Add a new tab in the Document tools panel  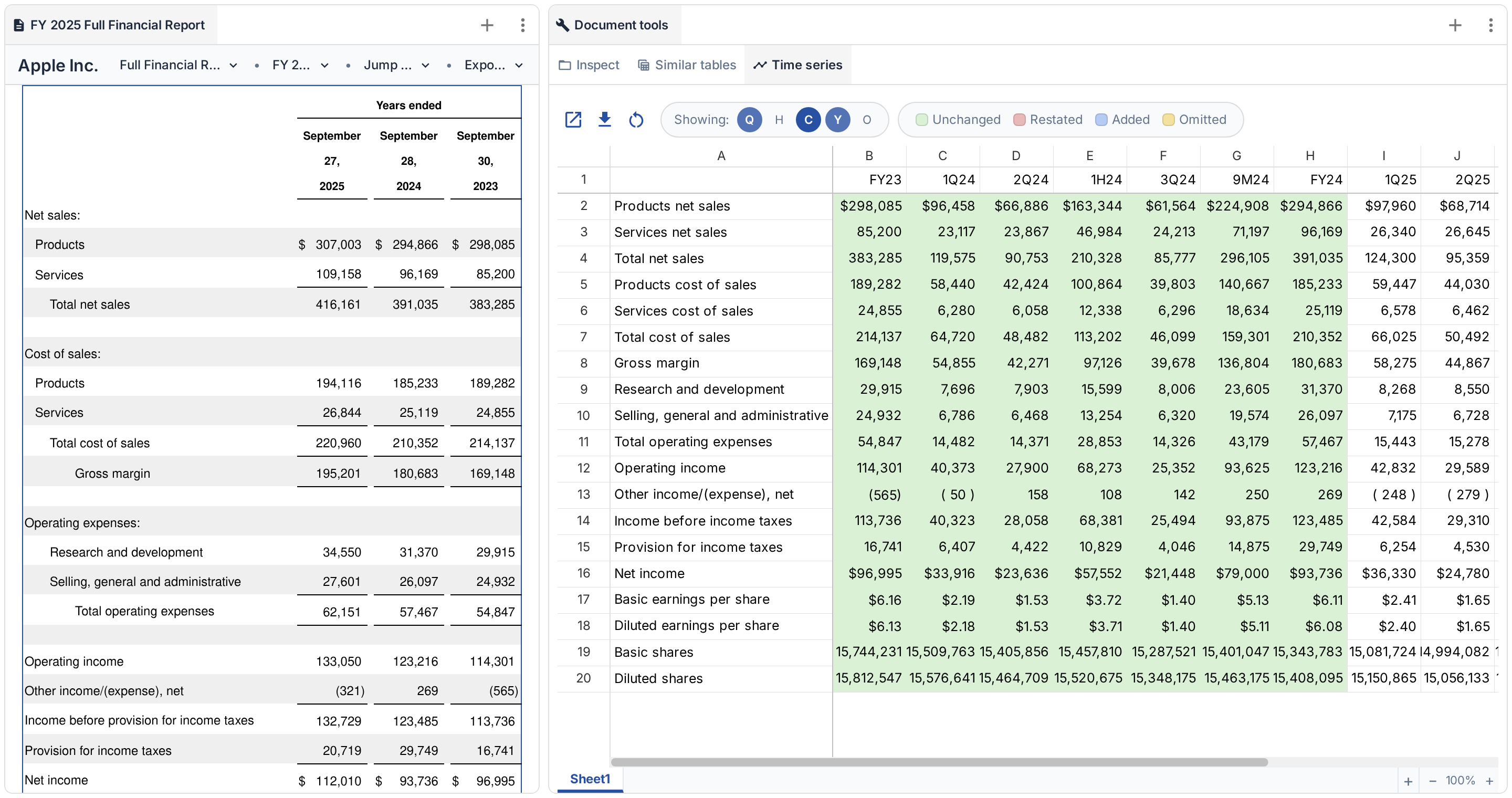pyautogui.click(x=1454, y=25)
